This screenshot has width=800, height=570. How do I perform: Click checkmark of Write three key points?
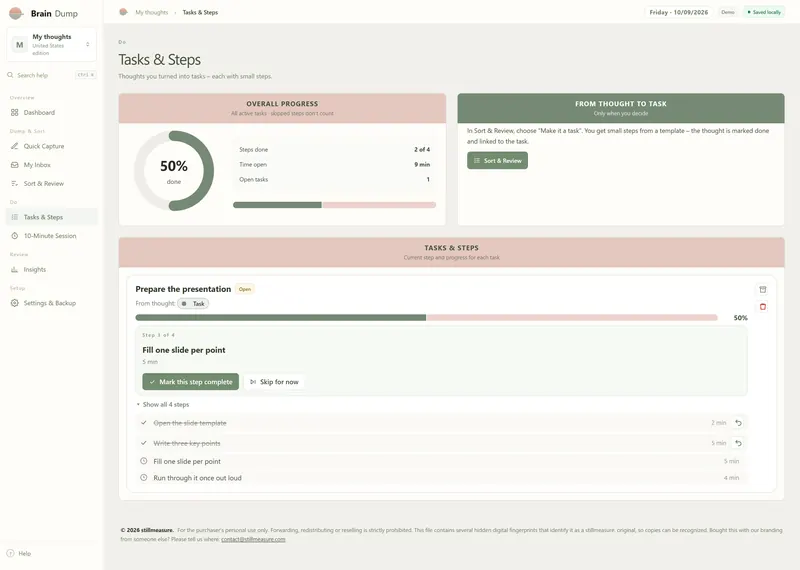coord(144,443)
